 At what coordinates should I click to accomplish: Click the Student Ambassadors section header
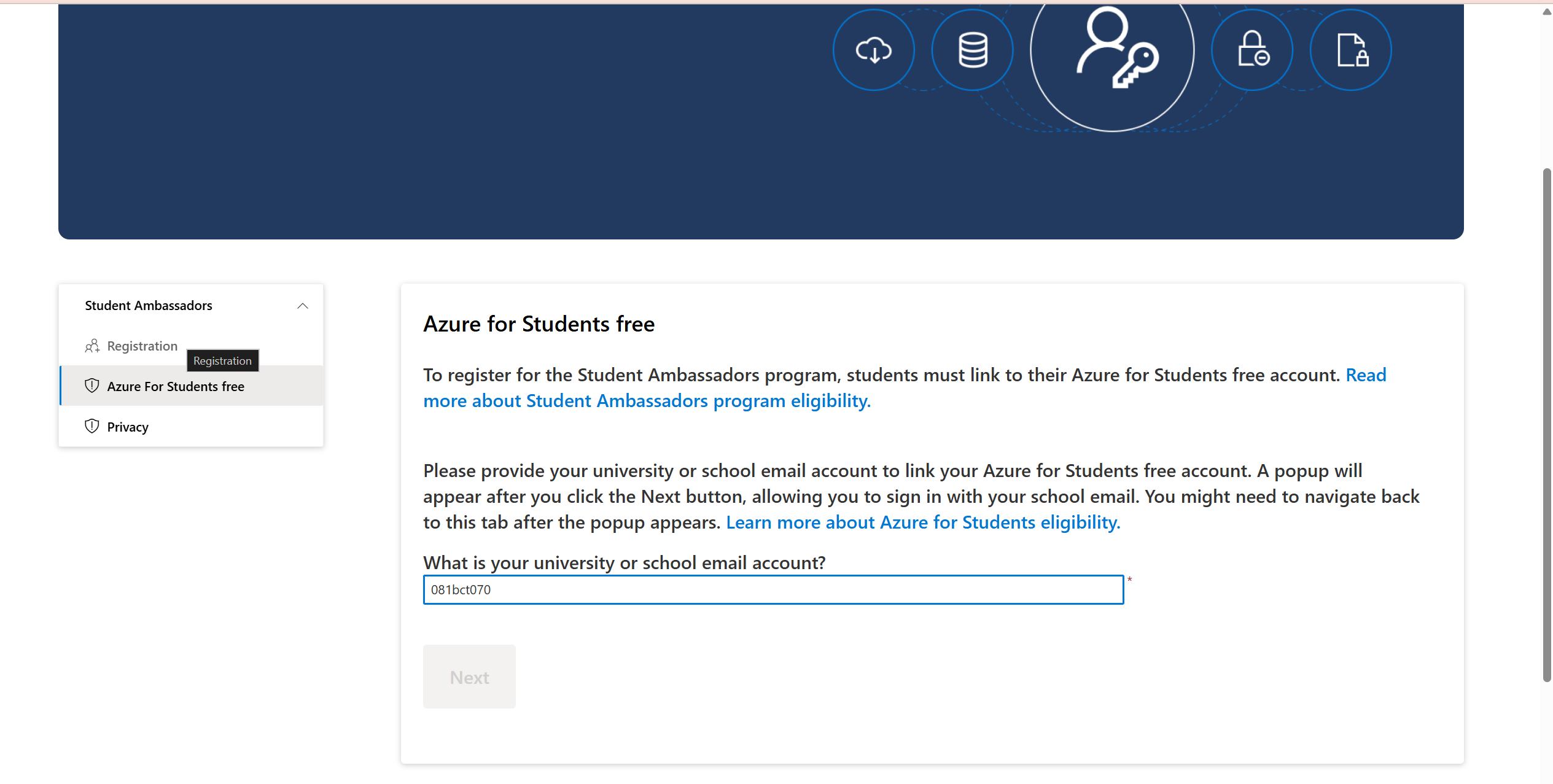point(149,306)
